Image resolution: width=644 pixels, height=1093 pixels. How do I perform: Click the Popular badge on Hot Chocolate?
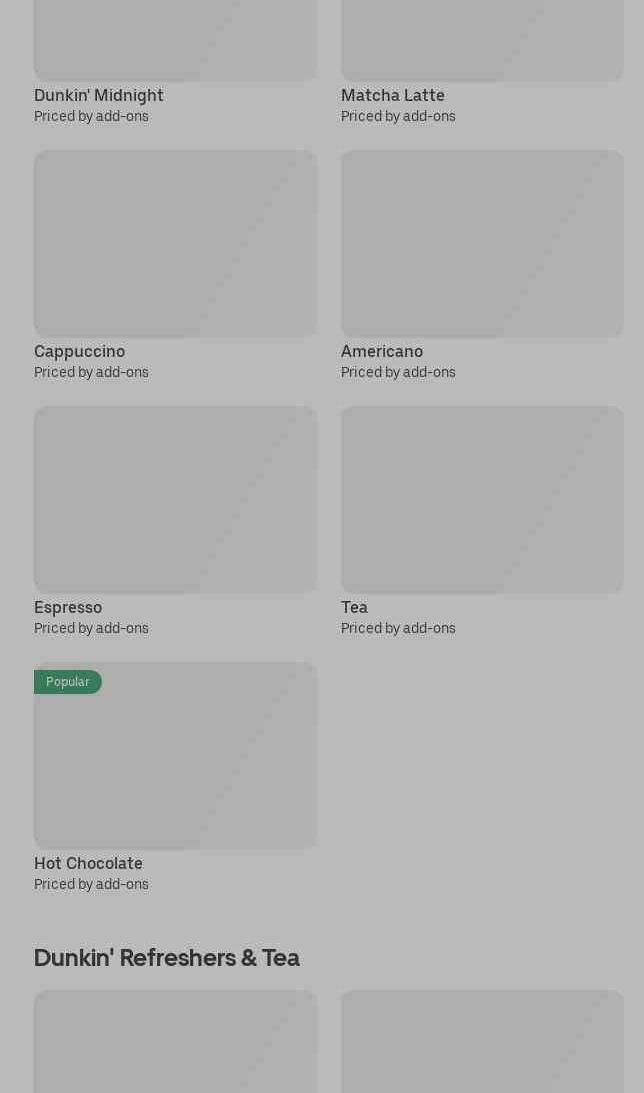(x=68, y=682)
